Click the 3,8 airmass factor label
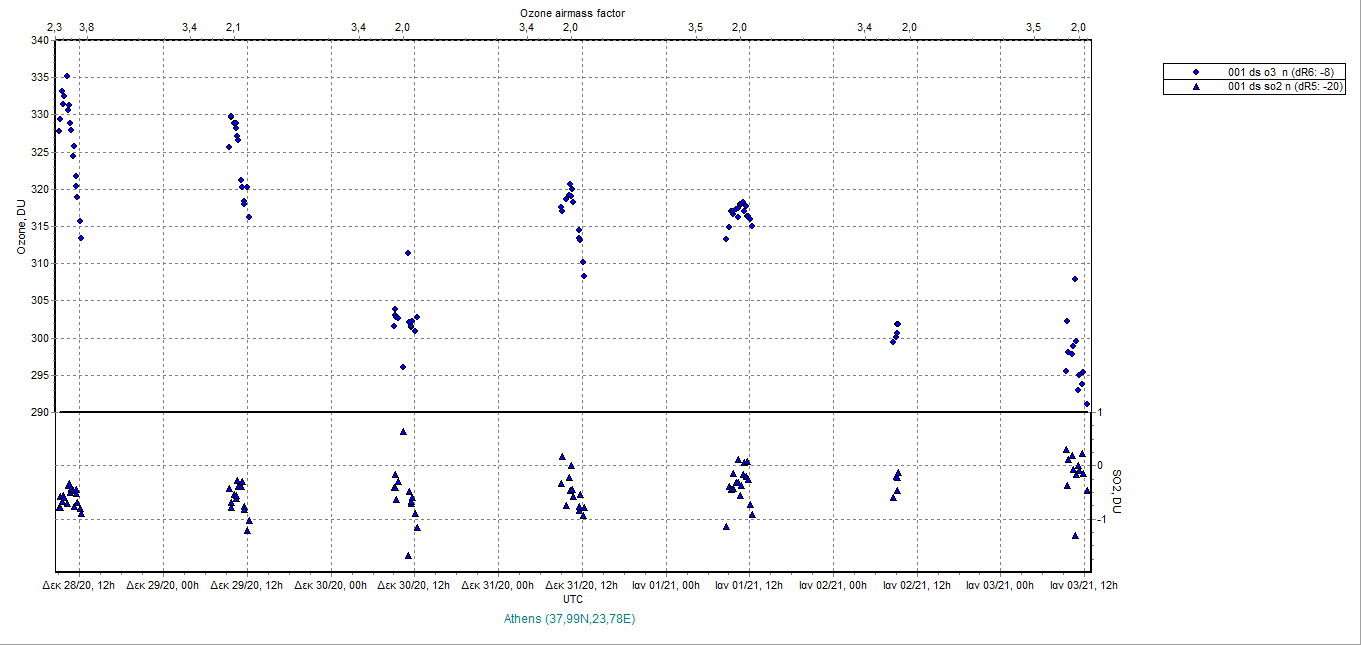Screen dimensions: 1361x645 point(86,27)
